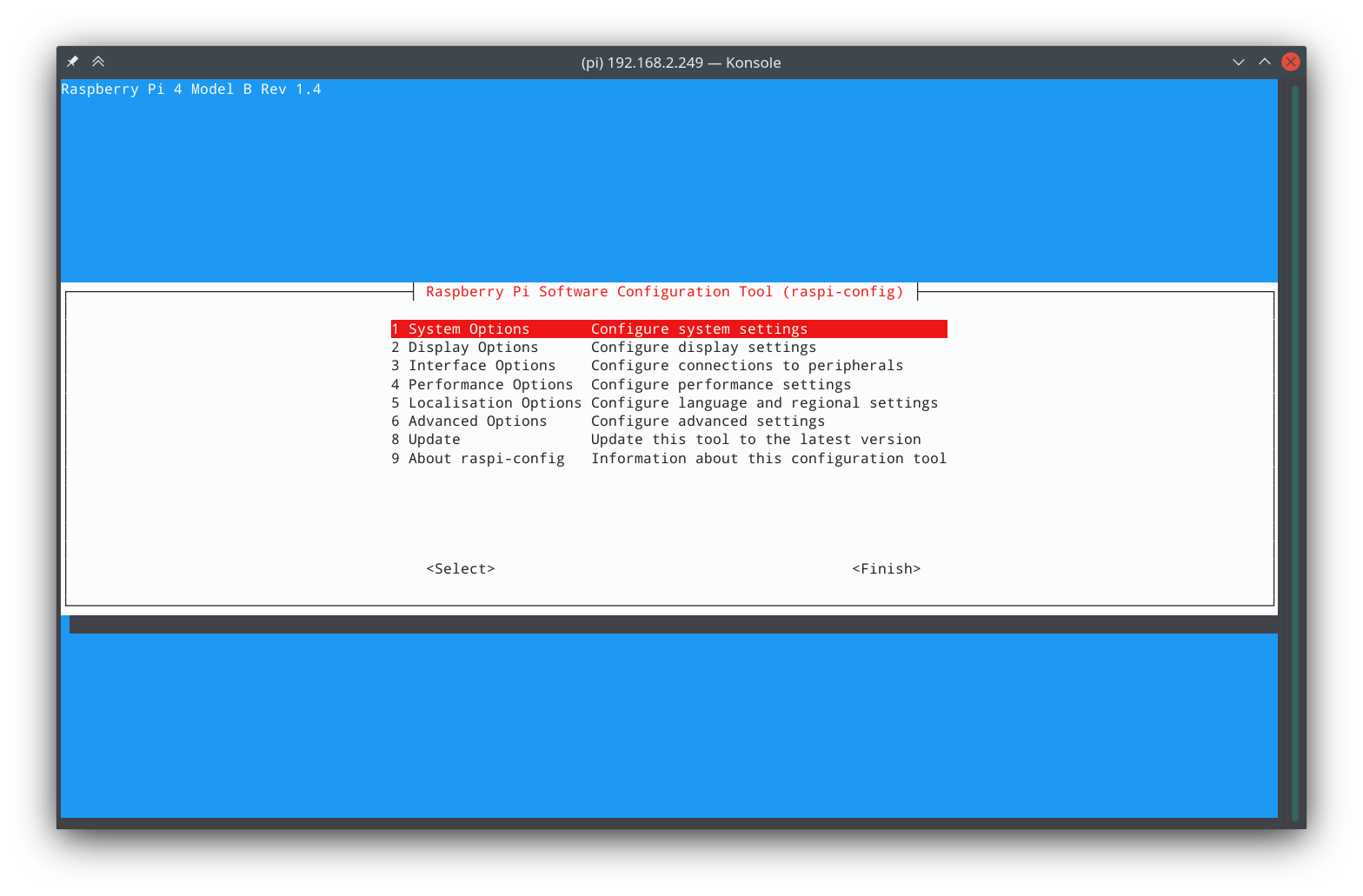Maximize the Konsole window
The height and width of the screenshot is (896, 1363).
point(1265,62)
